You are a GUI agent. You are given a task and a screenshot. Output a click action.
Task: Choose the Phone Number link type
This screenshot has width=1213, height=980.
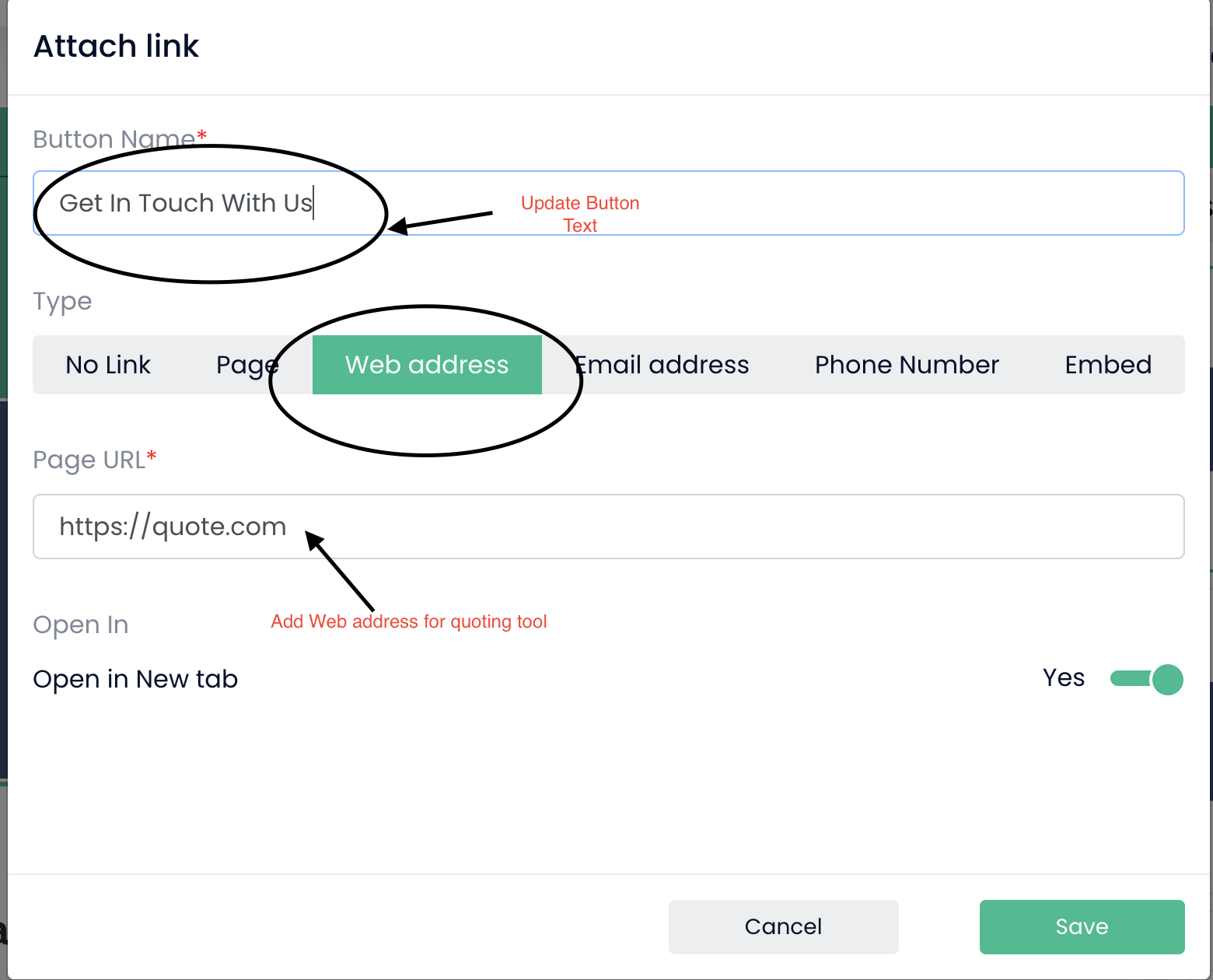906,364
